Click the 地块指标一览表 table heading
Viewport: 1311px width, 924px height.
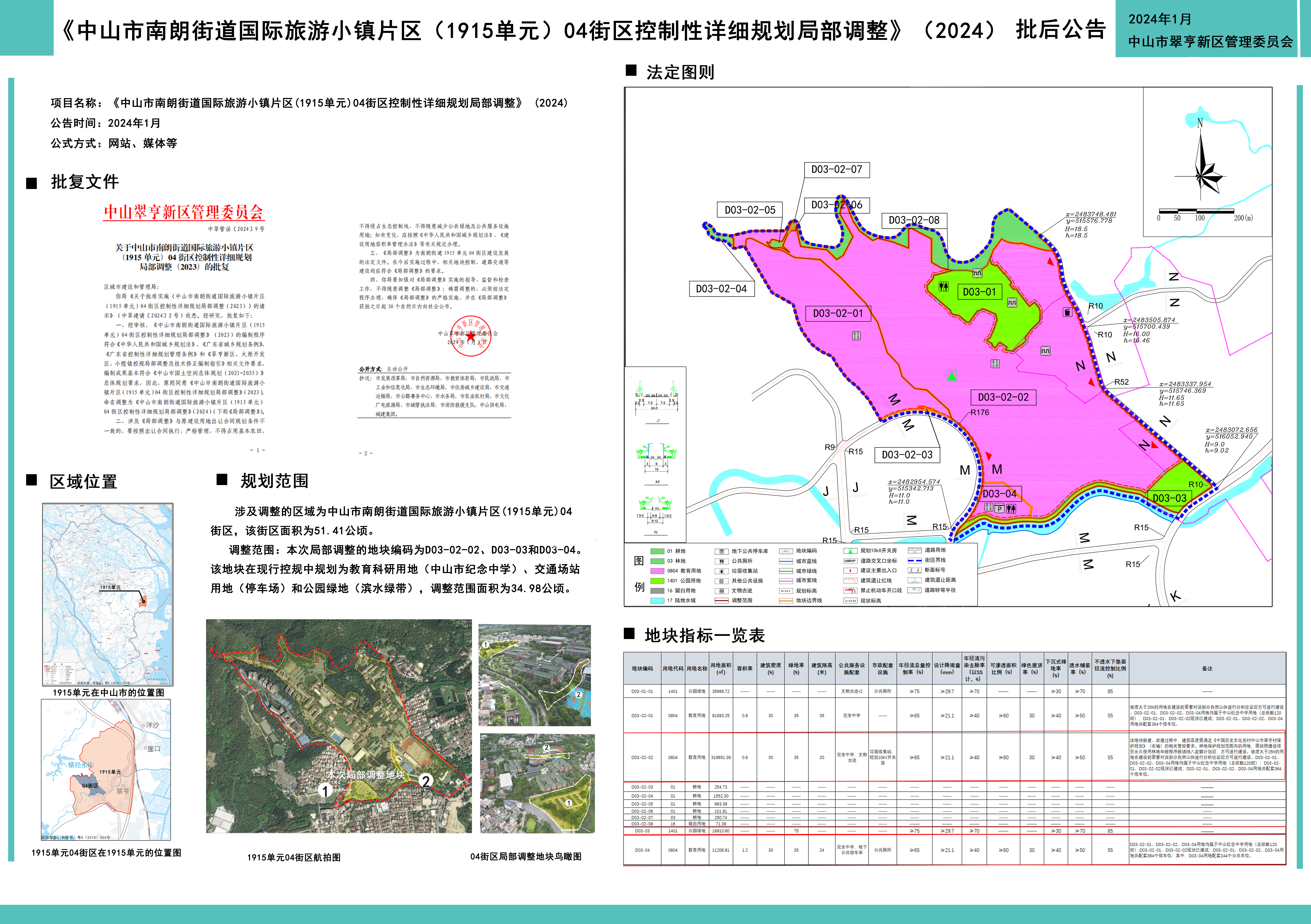705,636
